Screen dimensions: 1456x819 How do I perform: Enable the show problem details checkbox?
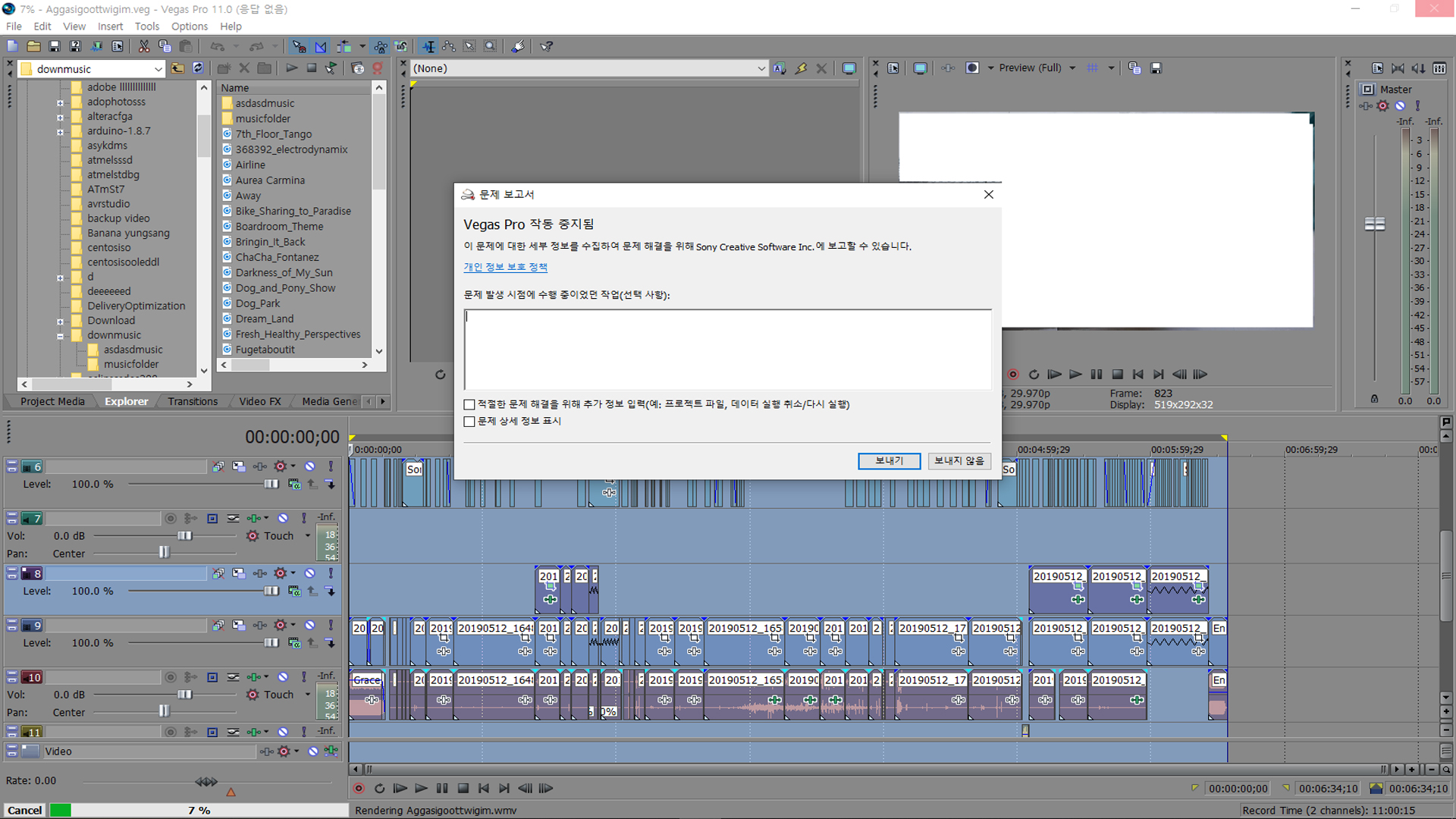coord(469,422)
